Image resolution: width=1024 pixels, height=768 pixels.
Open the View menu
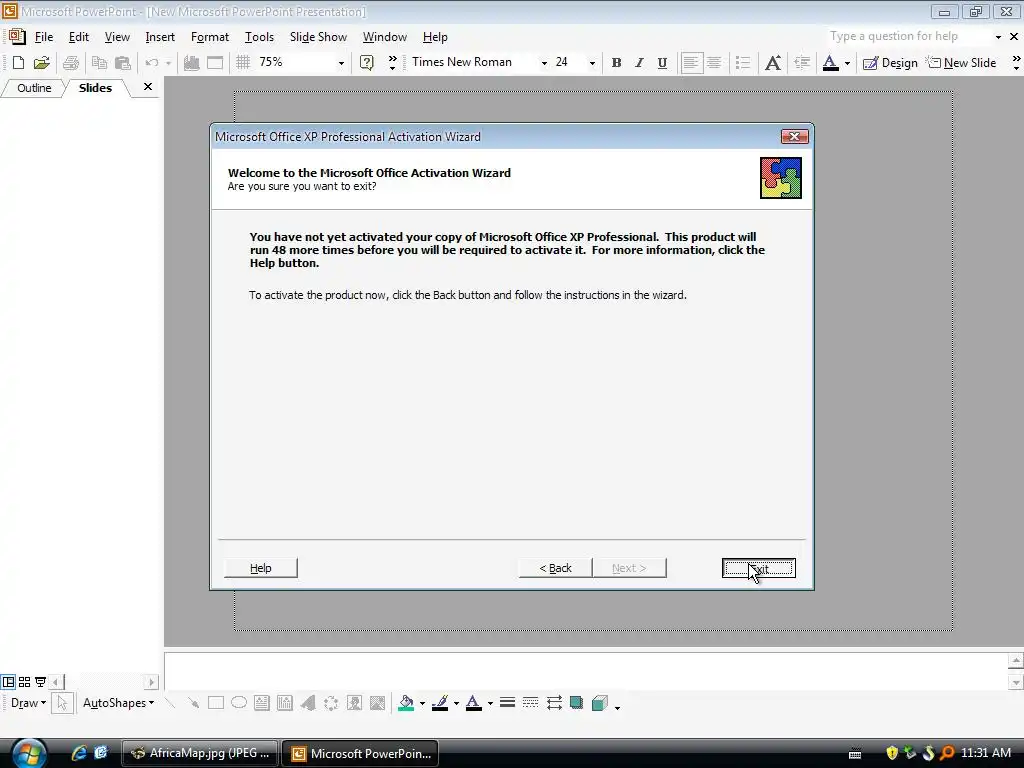click(x=117, y=37)
